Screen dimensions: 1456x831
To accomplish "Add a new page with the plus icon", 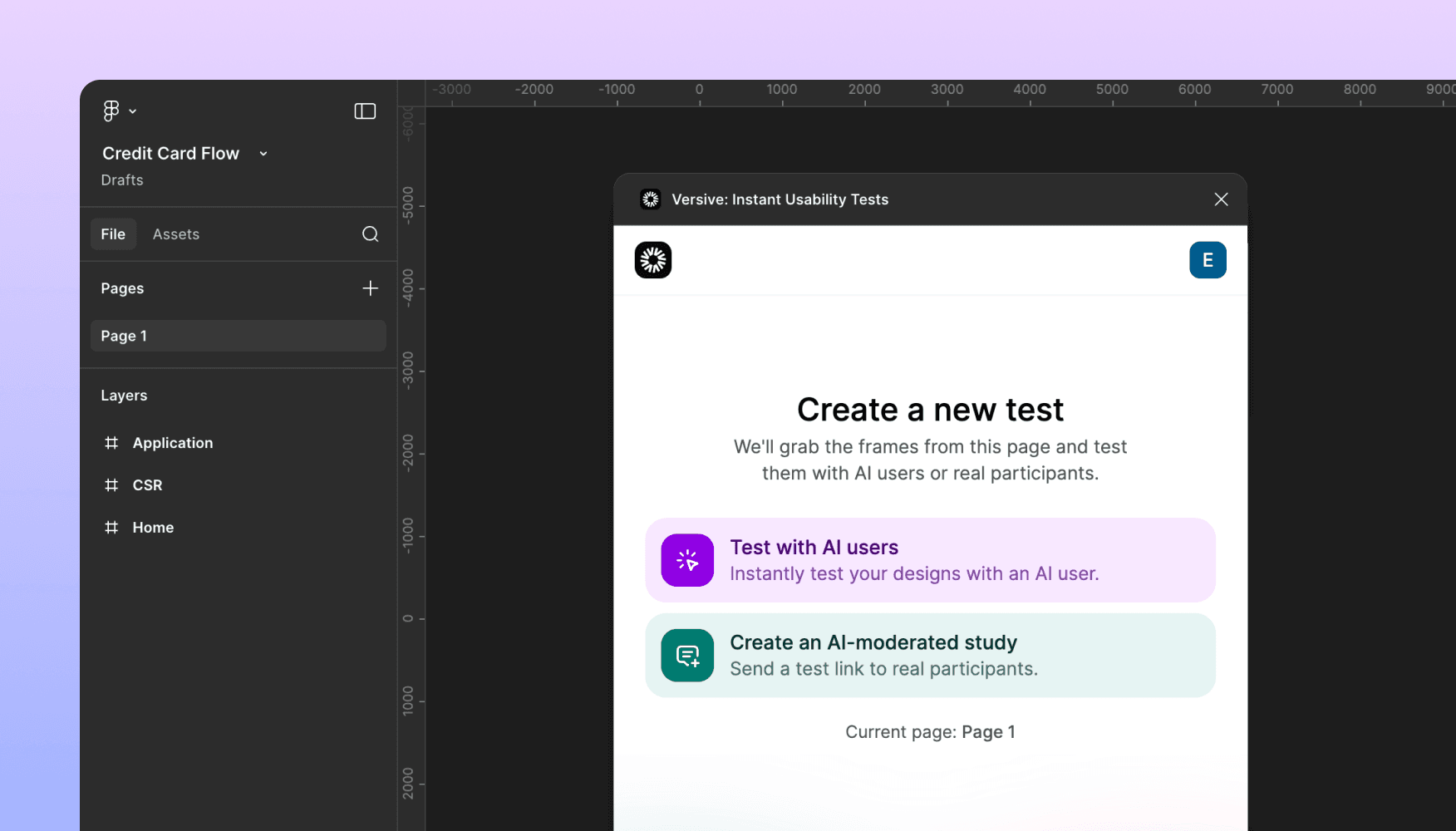I will [370, 288].
